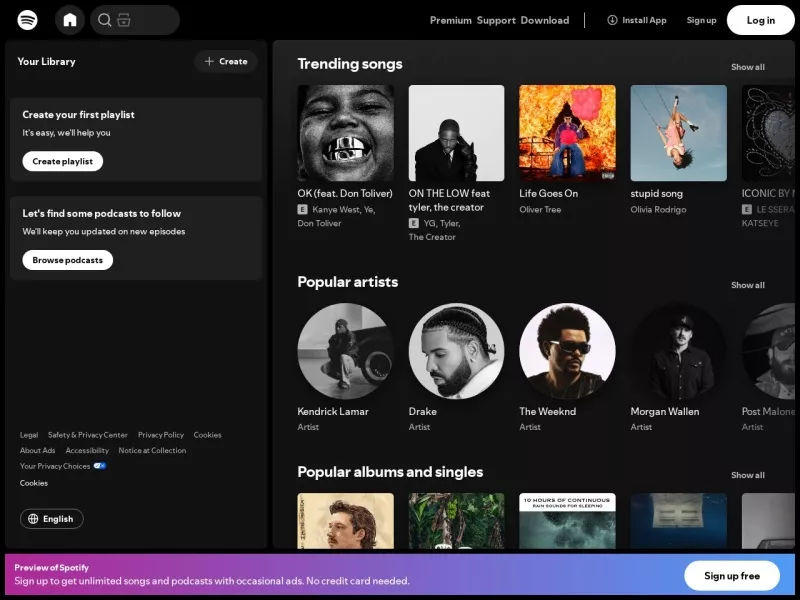Open the Browse icon in search bar
The height and width of the screenshot is (600, 800).
point(124,20)
